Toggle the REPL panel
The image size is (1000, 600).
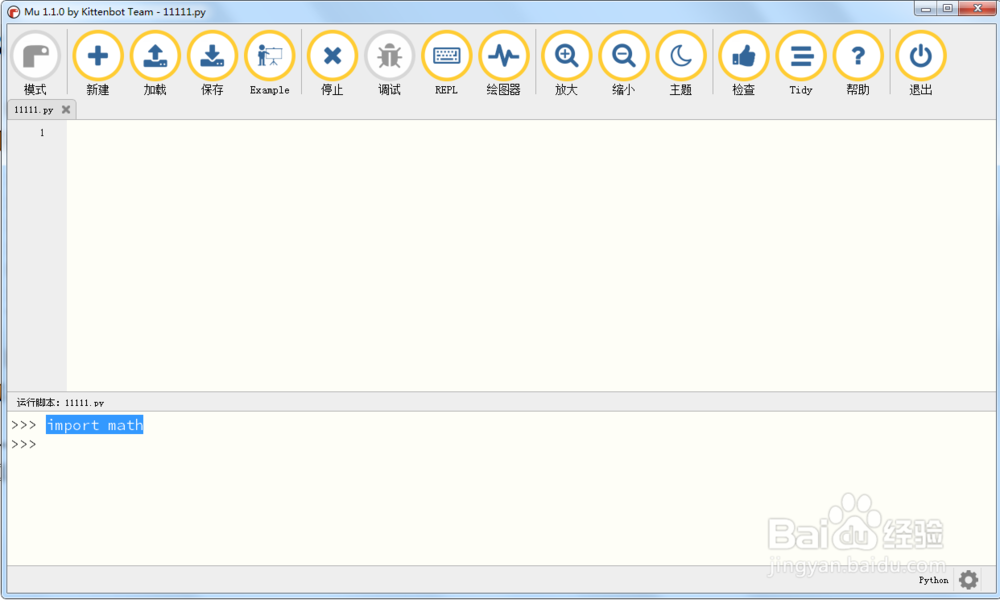[x=446, y=64]
